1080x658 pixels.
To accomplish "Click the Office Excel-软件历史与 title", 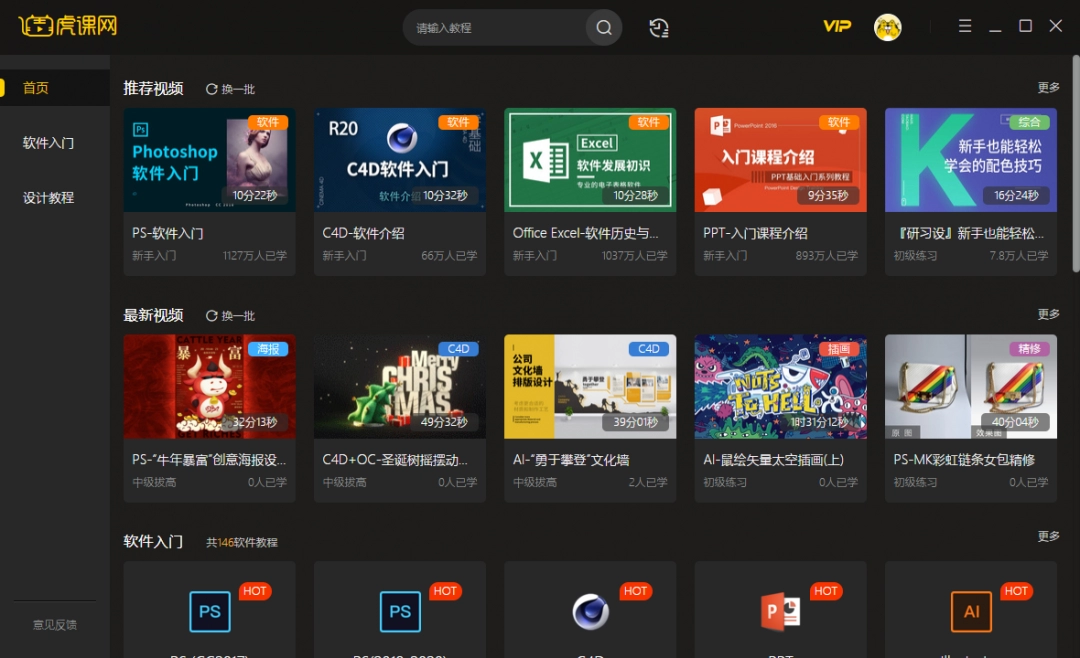I will tap(585, 234).
